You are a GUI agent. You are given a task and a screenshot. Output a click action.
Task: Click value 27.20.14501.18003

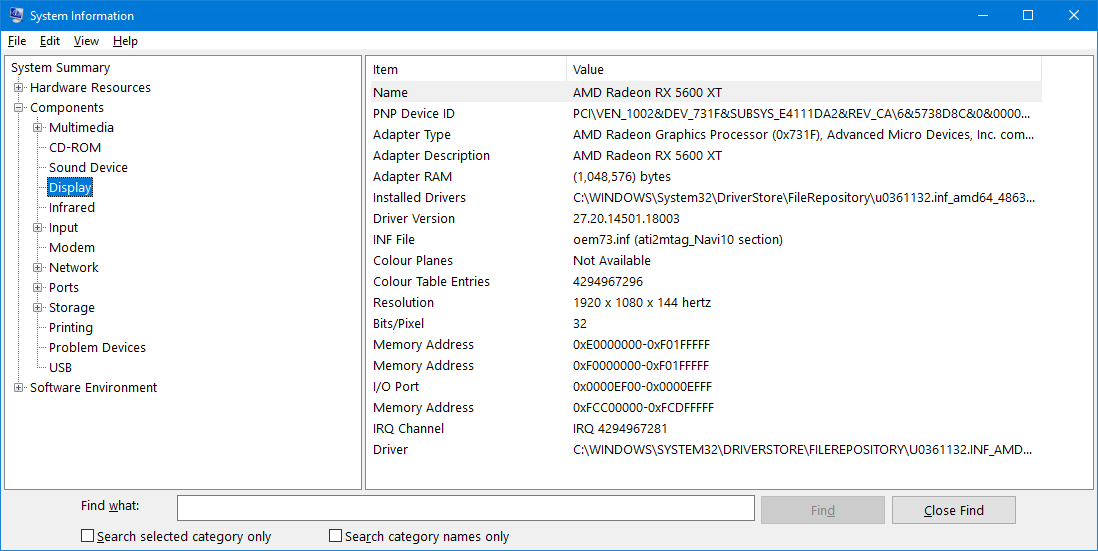pos(626,218)
